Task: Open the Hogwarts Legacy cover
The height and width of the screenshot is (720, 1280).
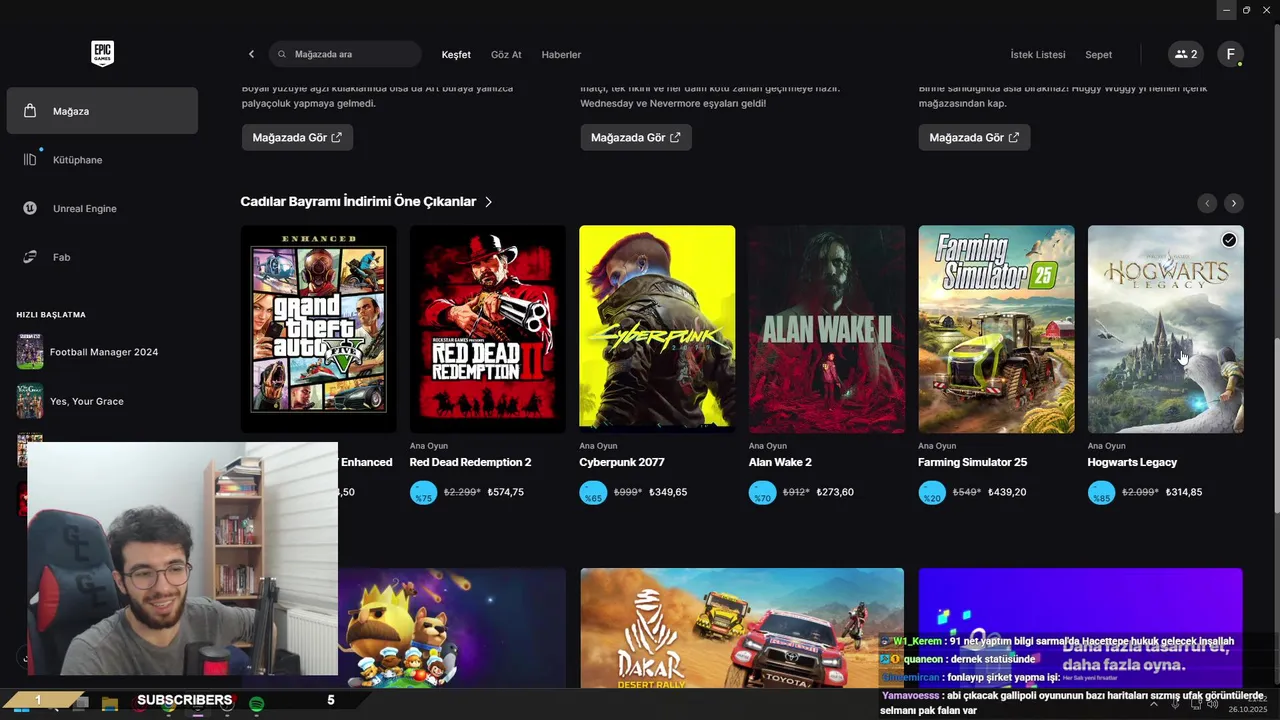Action: pyautogui.click(x=1166, y=329)
